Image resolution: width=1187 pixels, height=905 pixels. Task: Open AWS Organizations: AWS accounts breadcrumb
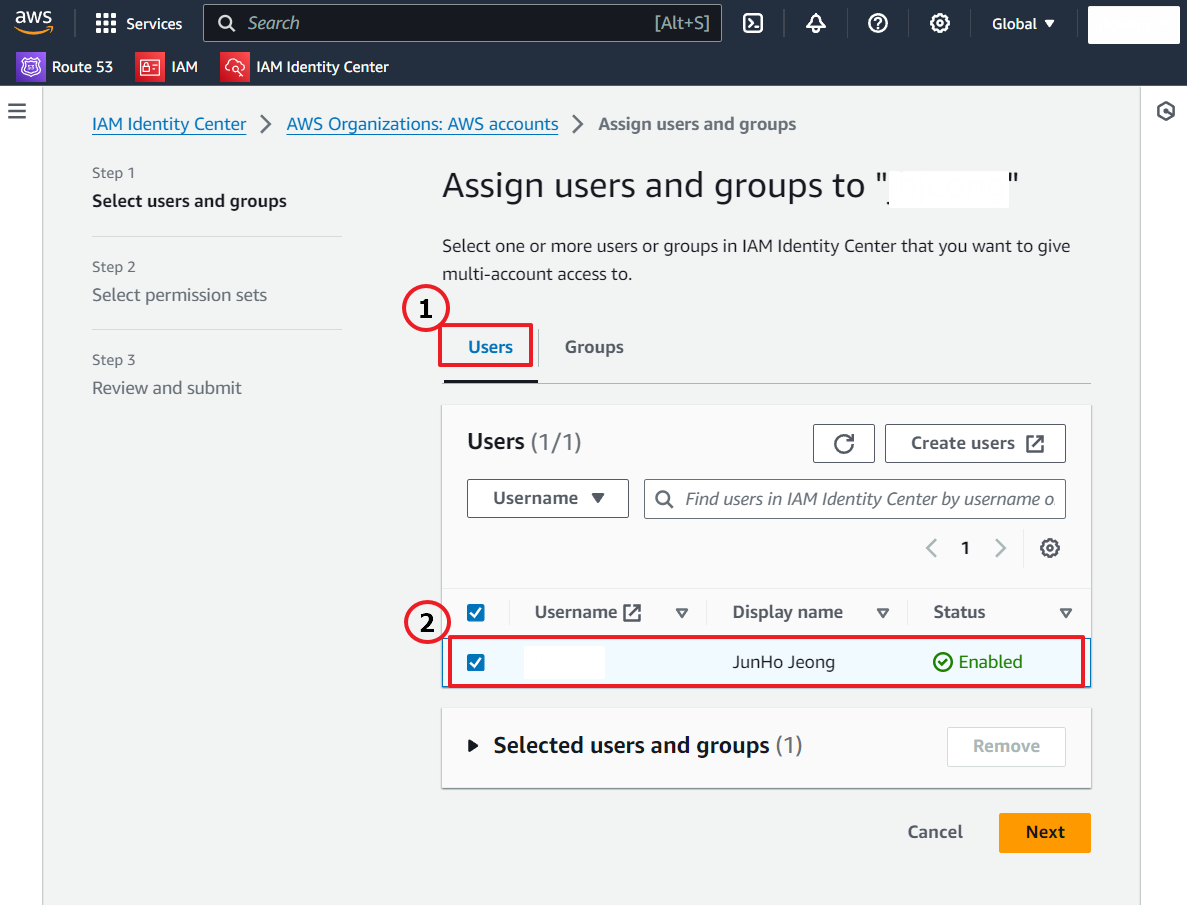422,124
